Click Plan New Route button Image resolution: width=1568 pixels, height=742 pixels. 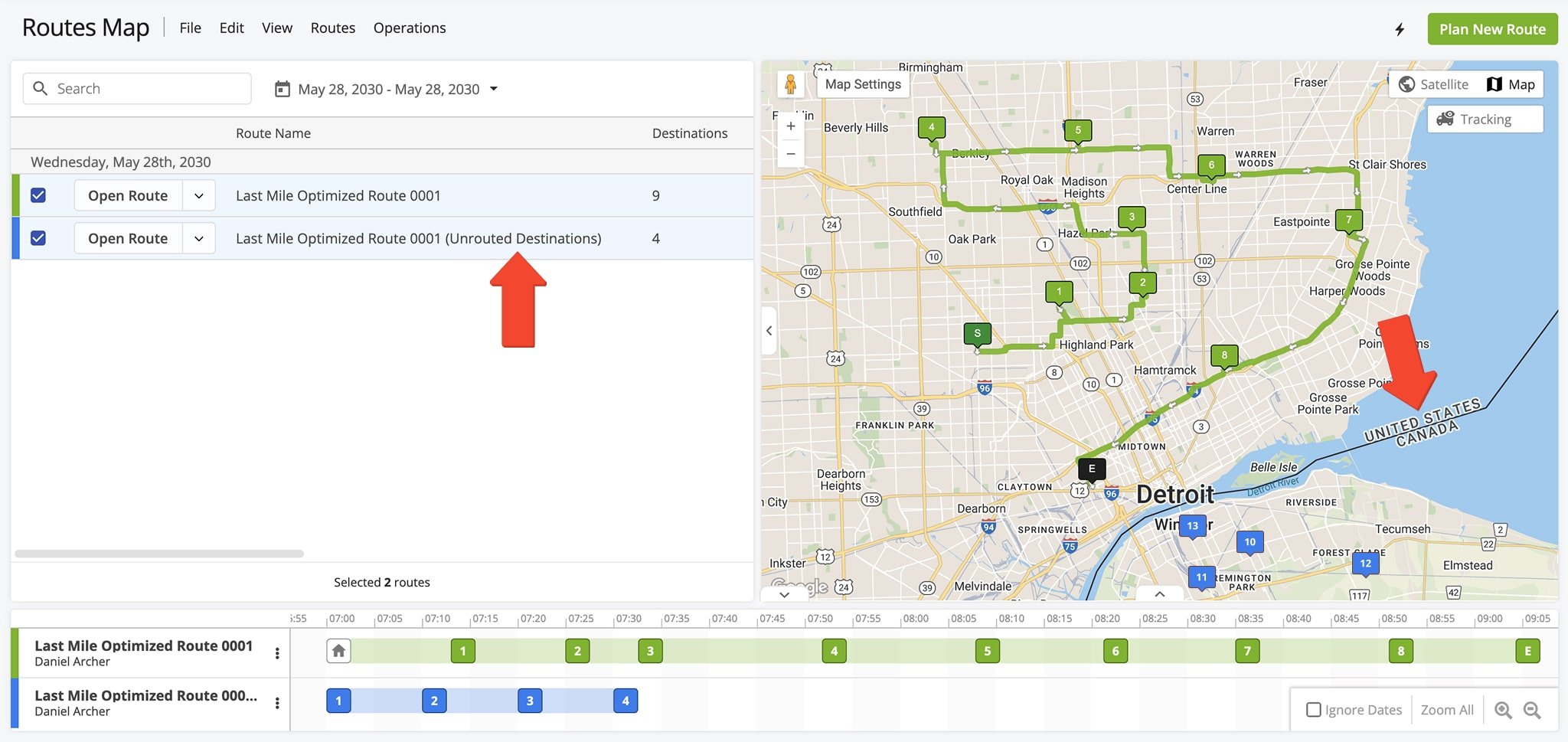click(1493, 29)
